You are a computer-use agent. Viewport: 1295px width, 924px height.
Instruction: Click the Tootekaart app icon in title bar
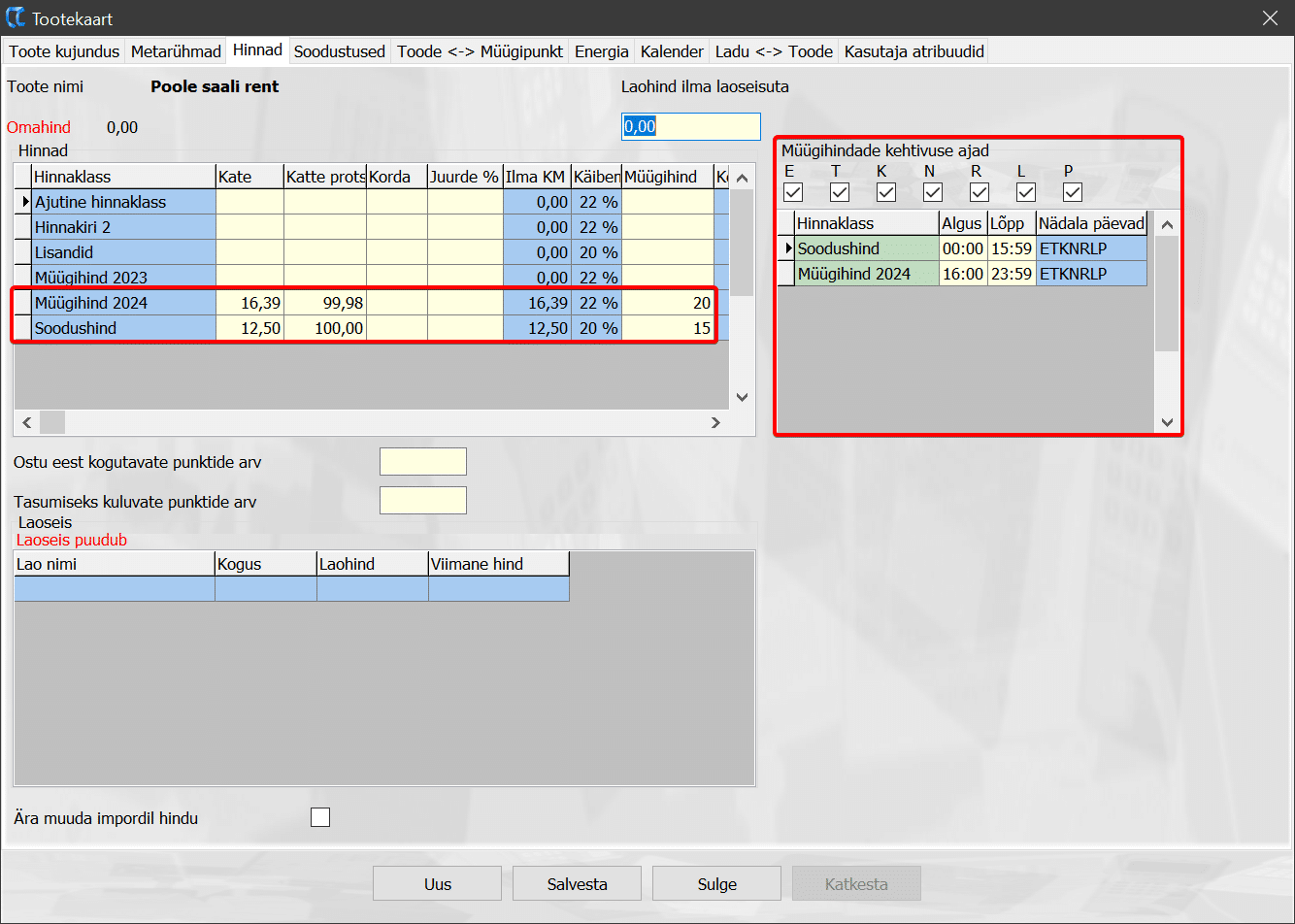tap(16, 18)
